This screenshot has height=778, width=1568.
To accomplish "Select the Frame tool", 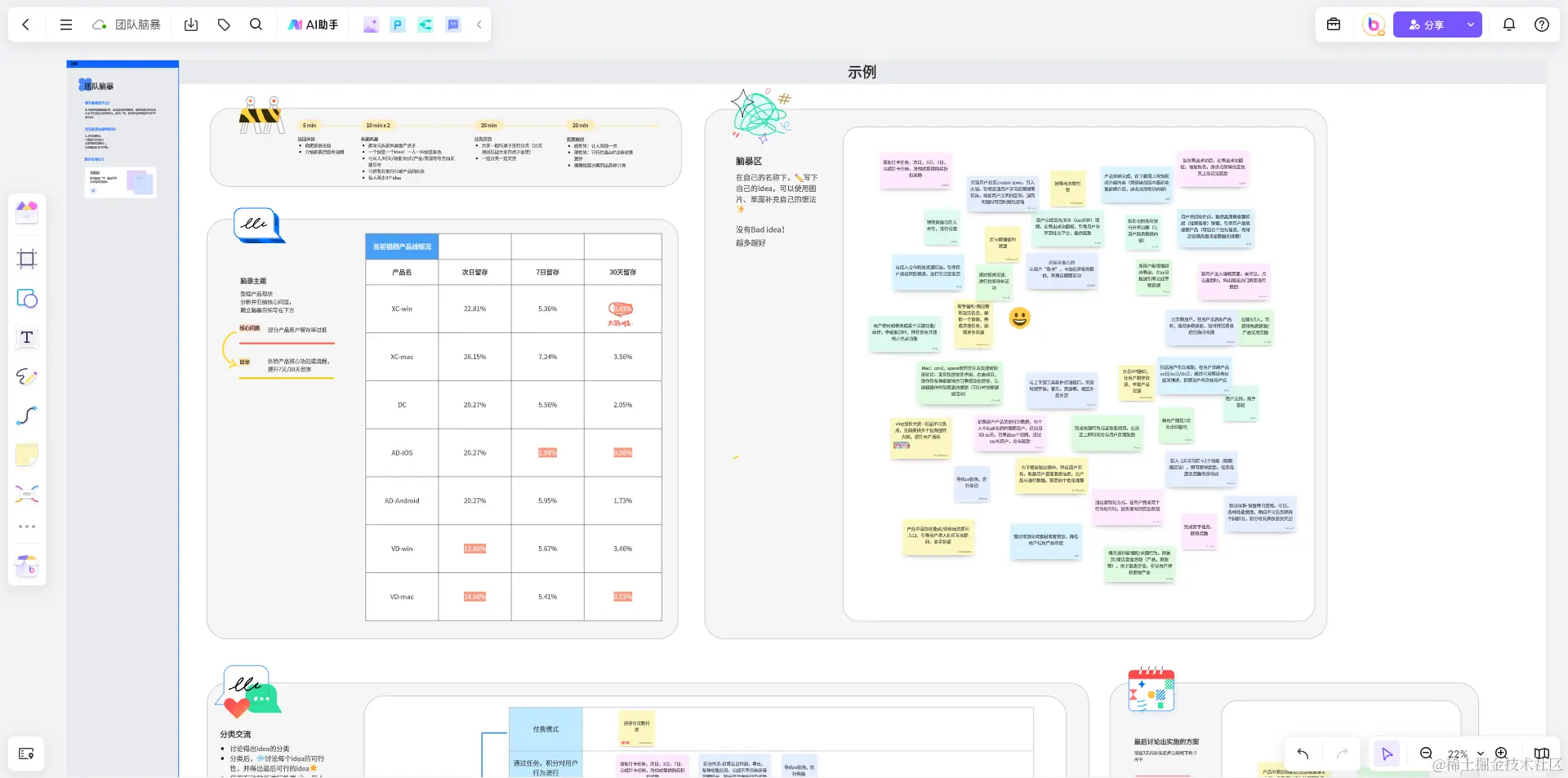I will tap(27, 259).
